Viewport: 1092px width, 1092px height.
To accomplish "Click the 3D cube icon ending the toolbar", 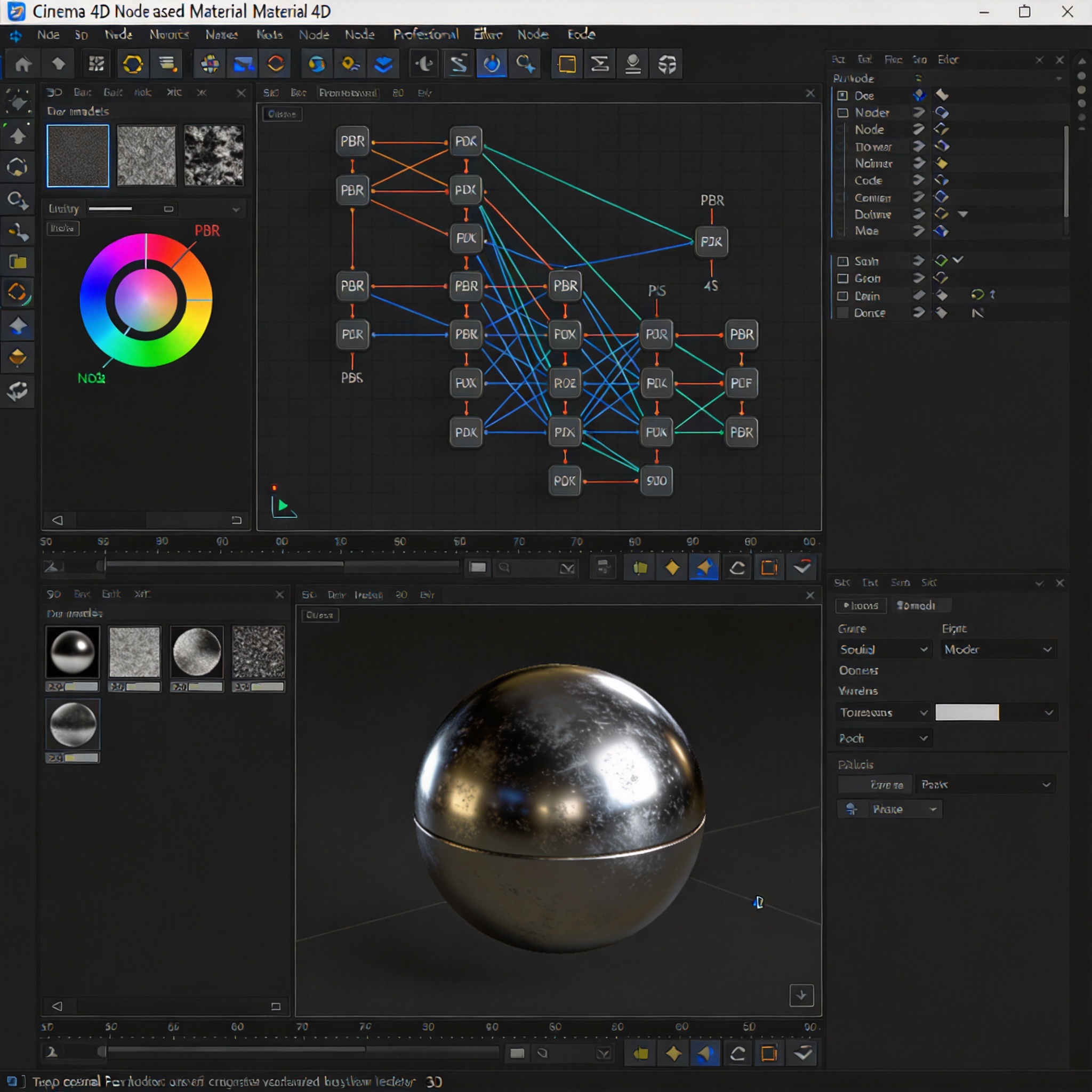I will [x=667, y=64].
